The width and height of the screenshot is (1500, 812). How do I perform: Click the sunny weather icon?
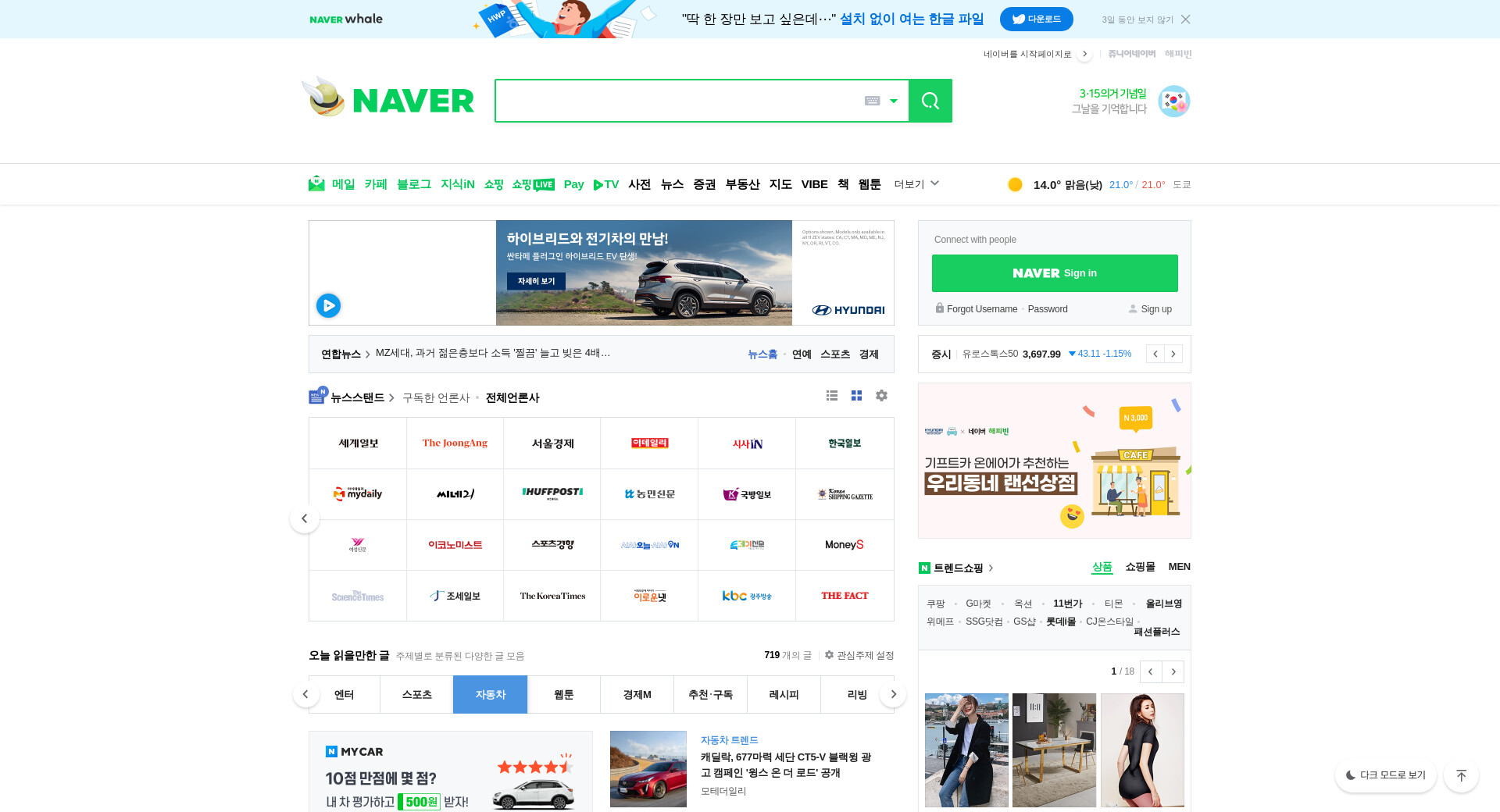(1015, 184)
